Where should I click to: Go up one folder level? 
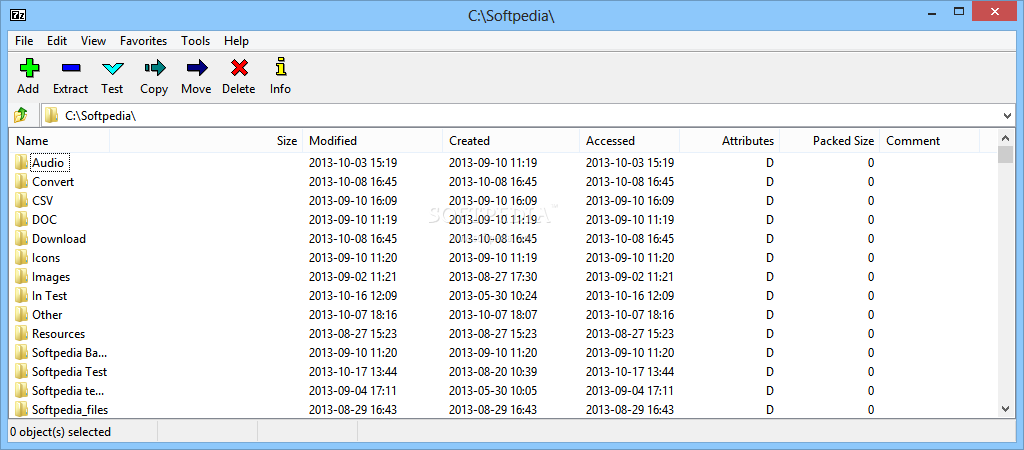click(x=21, y=116)
